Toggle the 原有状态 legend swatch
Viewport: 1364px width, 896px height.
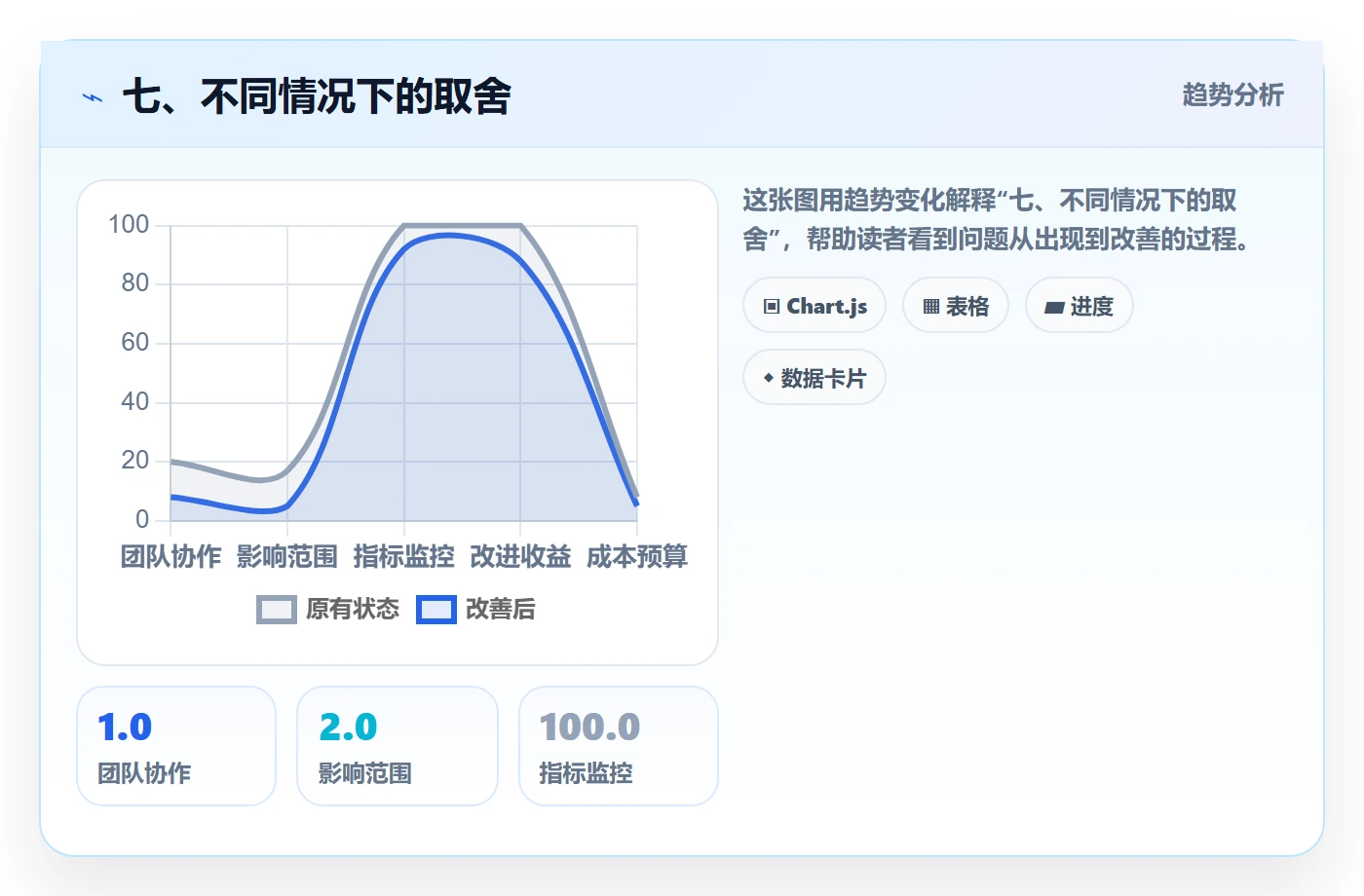(277, 610)
